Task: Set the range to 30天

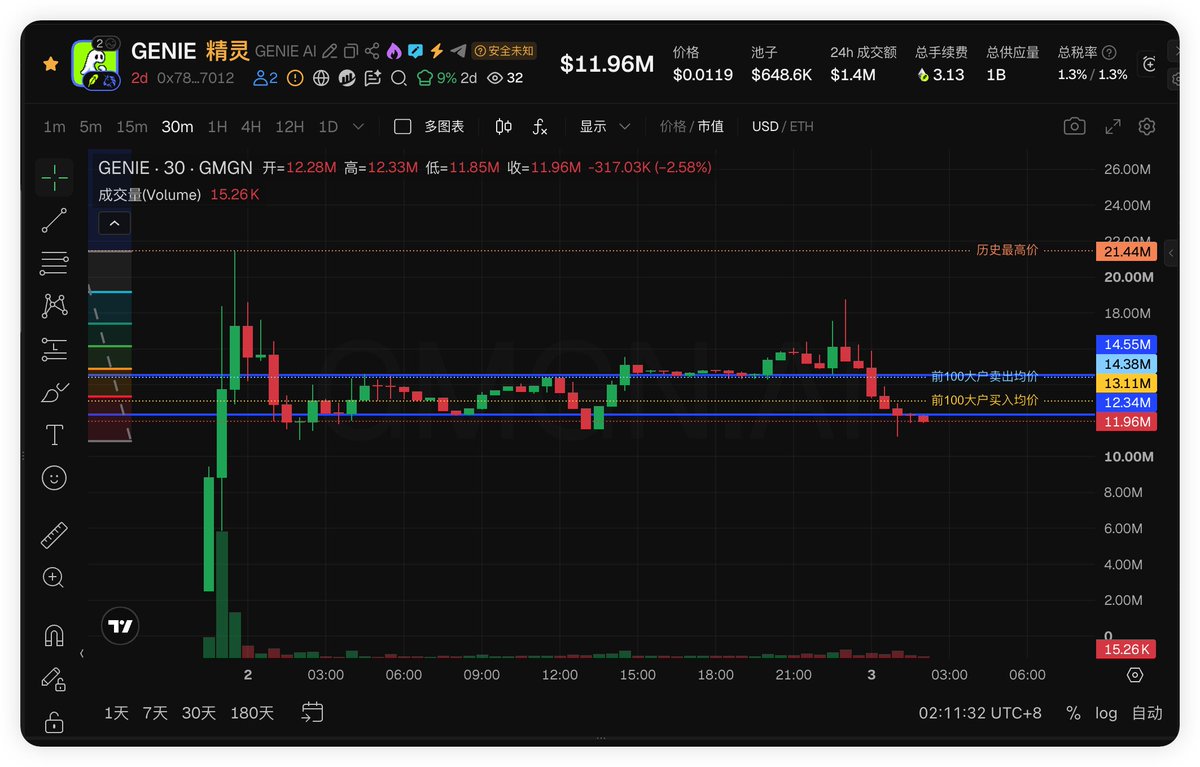Action: coord(199,713)
